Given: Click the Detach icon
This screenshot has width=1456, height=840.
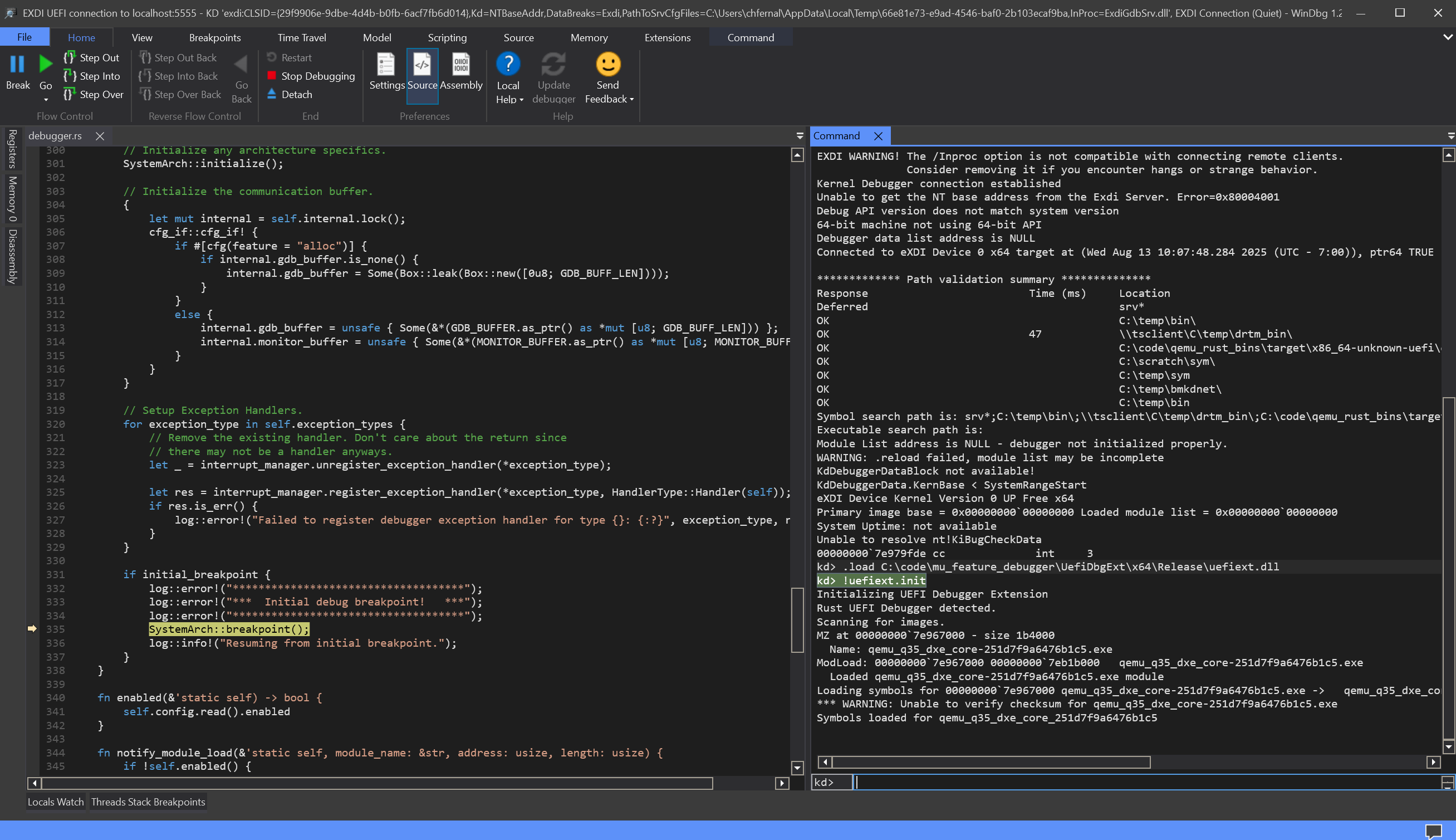Looking at the screenshot, I should 272,94.
